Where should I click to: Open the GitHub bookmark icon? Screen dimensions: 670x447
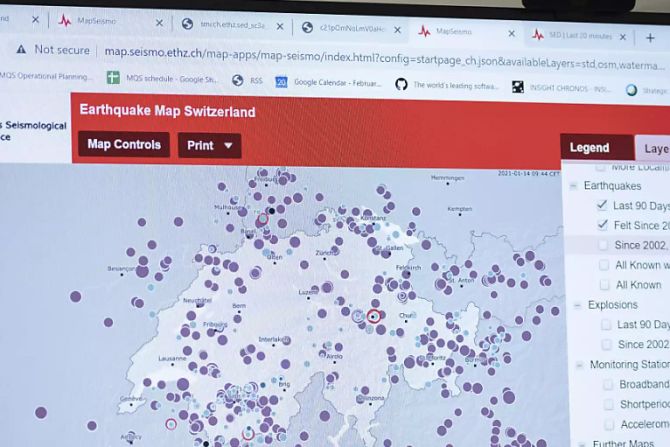click(x=401, y=84)
